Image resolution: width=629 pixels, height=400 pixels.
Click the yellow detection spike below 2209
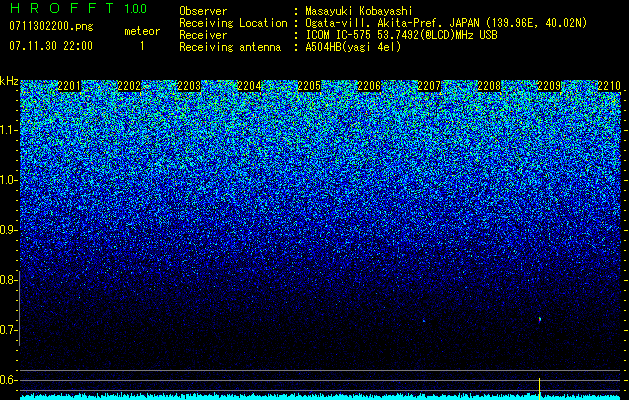pyautogui.click(x=540, y=388)
